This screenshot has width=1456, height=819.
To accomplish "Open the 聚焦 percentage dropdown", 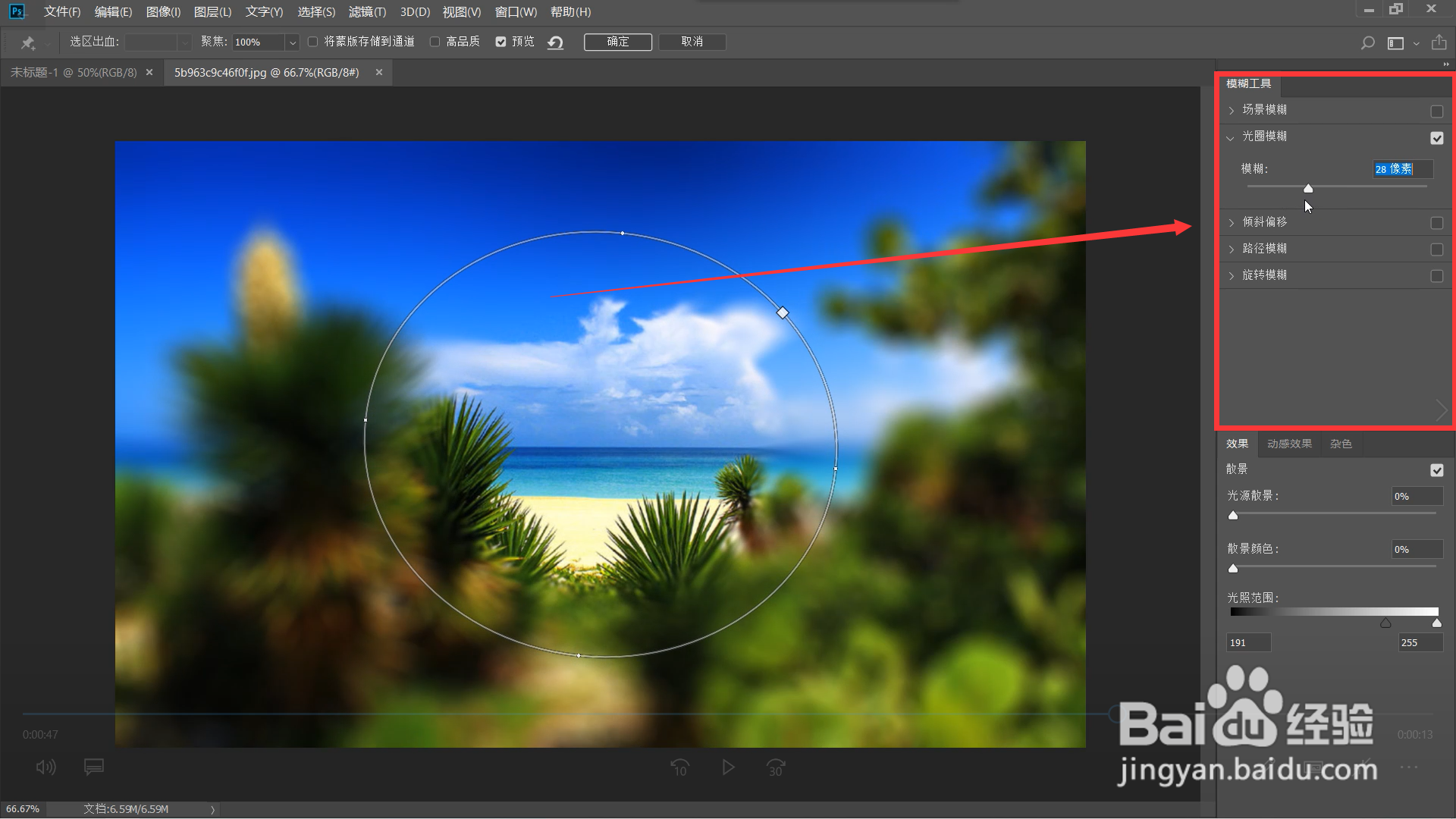I will [x=292, y=42].
